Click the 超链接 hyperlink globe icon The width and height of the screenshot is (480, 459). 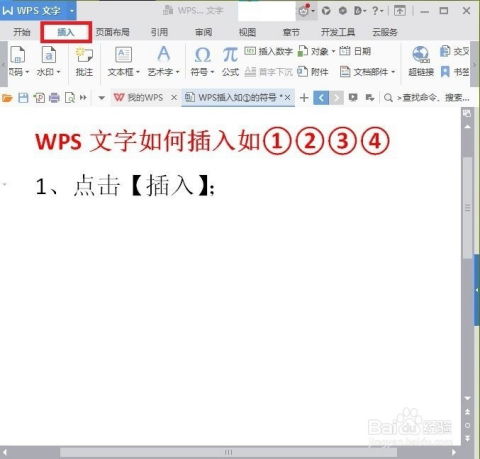point(421,54)
